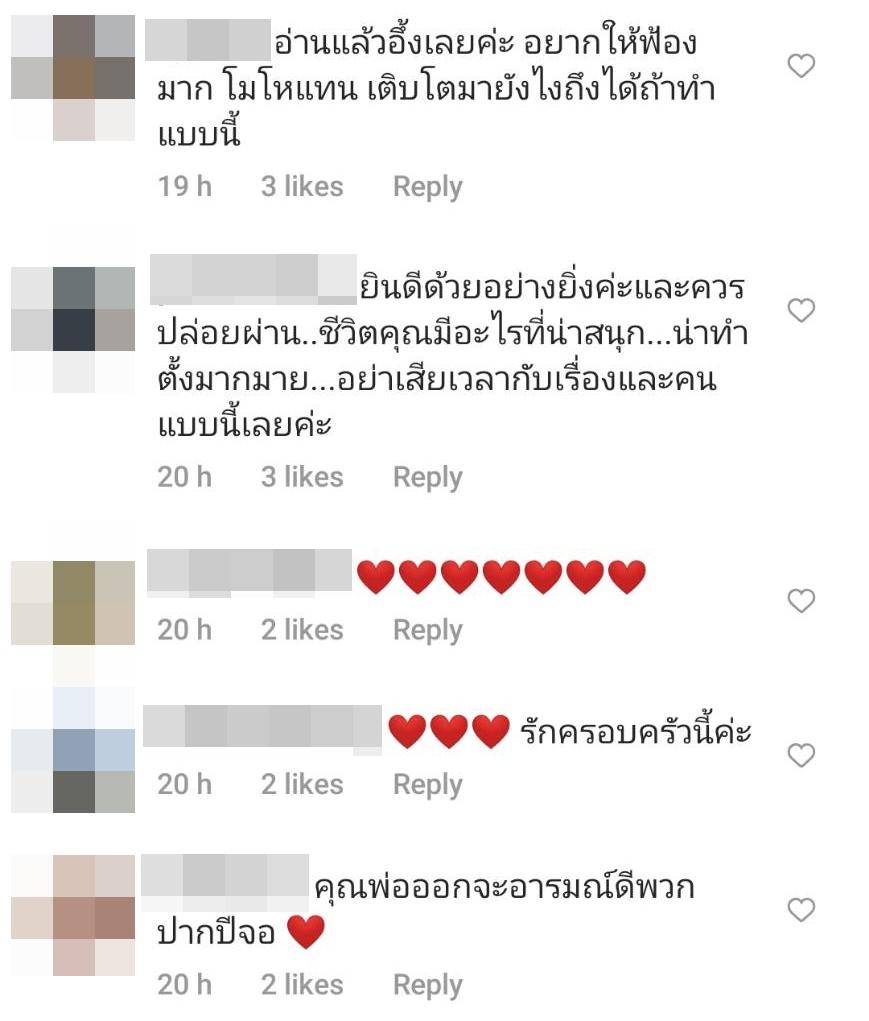
Task: View 2 likes on seven-hearts comment
Action: tap(302, 630)
